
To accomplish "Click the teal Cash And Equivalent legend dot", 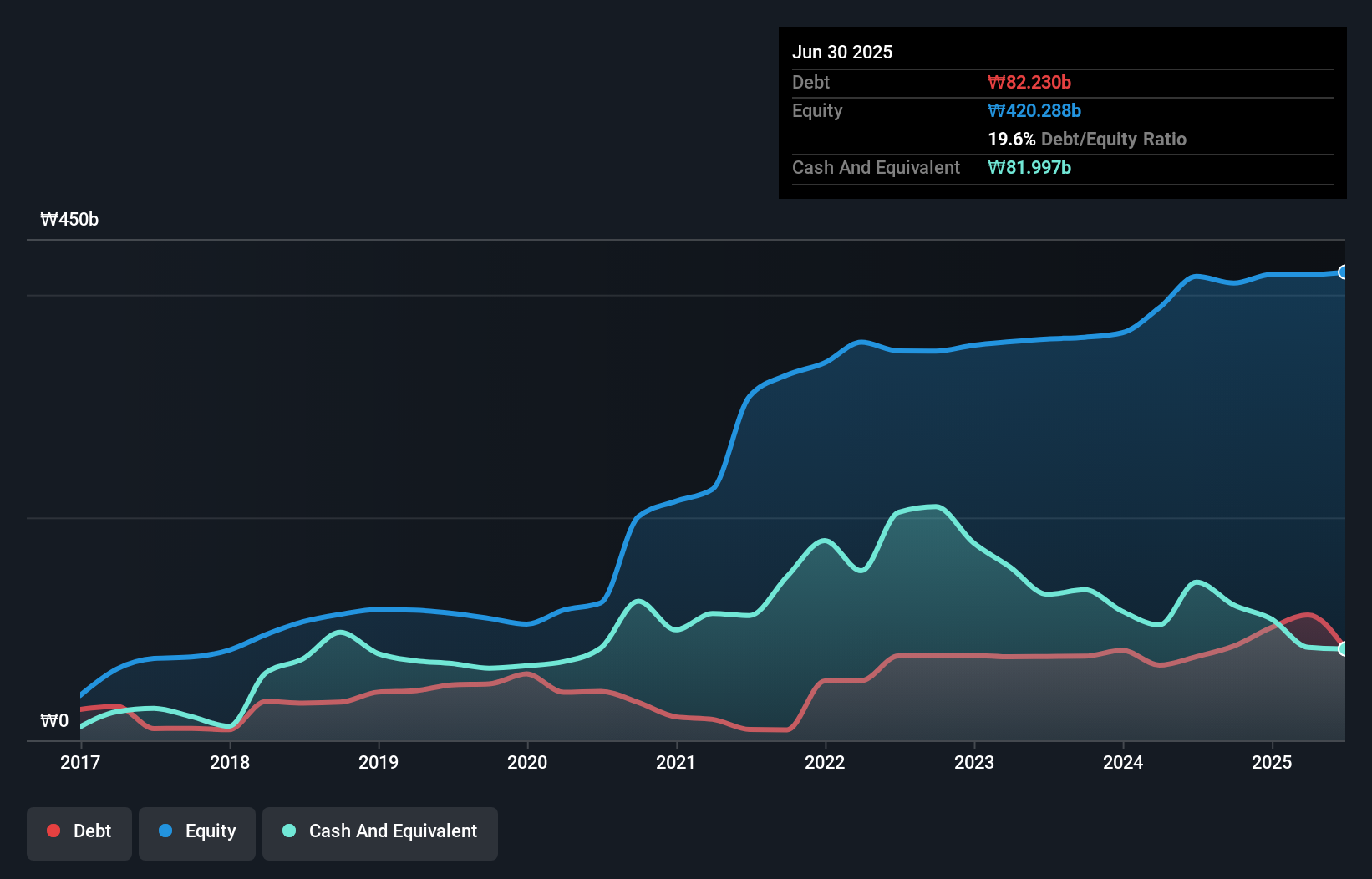I will [x=288, y=831].
